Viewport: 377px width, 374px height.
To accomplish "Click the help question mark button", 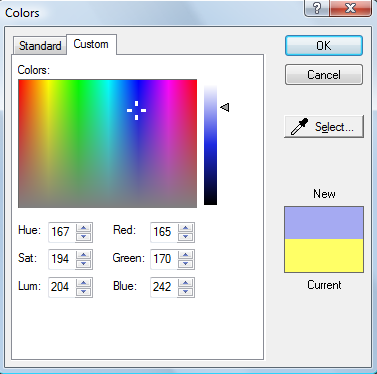I will [317, 8].
